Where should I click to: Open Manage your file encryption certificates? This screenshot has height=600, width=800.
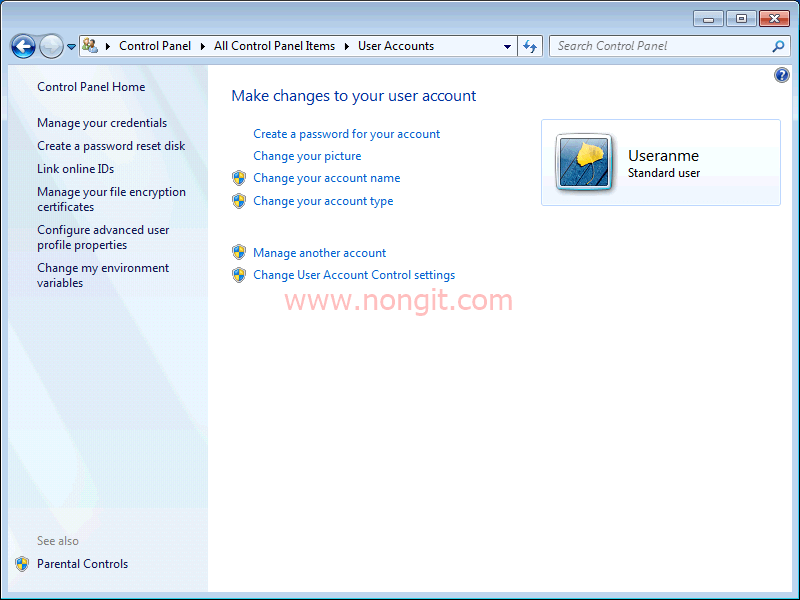click(111, 199)
